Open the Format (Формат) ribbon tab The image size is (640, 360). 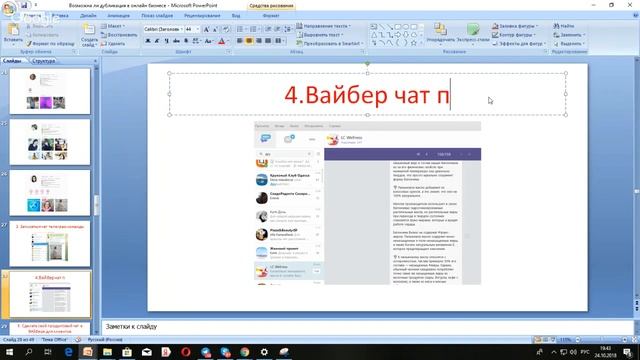click(x=271, y=16)
